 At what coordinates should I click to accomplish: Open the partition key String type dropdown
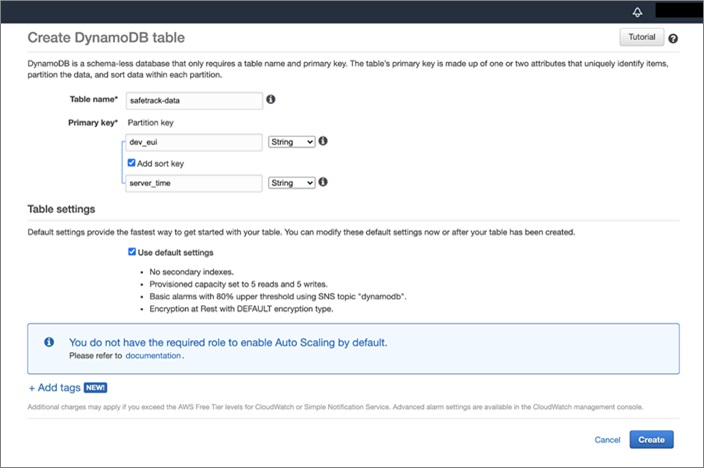tap(292, 142)
